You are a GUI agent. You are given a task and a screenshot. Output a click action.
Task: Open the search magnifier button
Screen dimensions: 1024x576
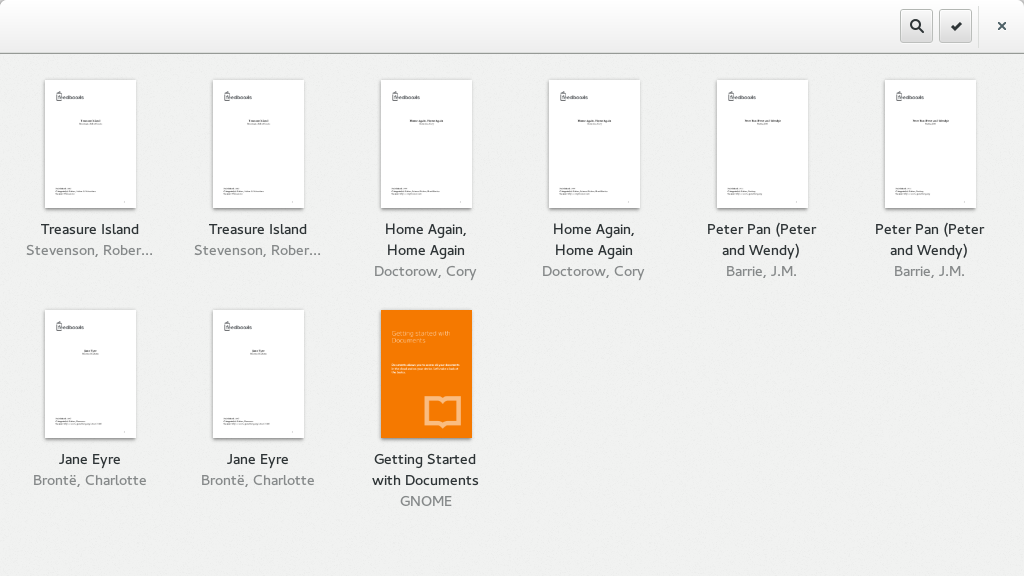[x=916, y=26]
